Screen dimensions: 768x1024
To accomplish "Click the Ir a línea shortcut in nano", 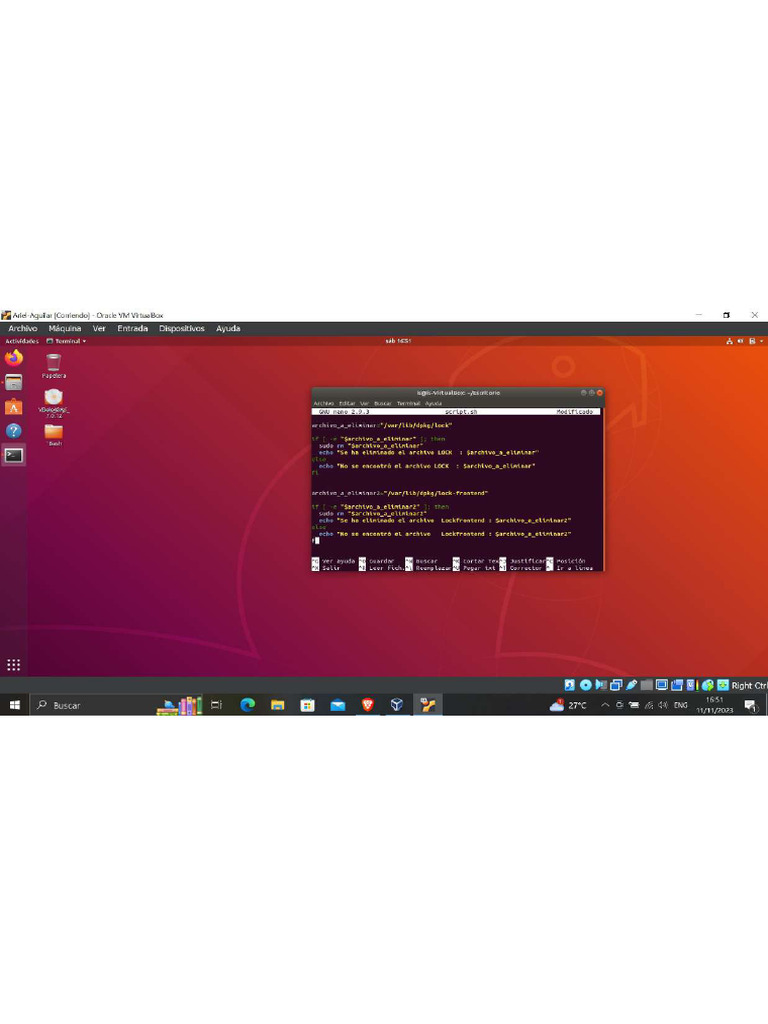I will pos(569,568).
